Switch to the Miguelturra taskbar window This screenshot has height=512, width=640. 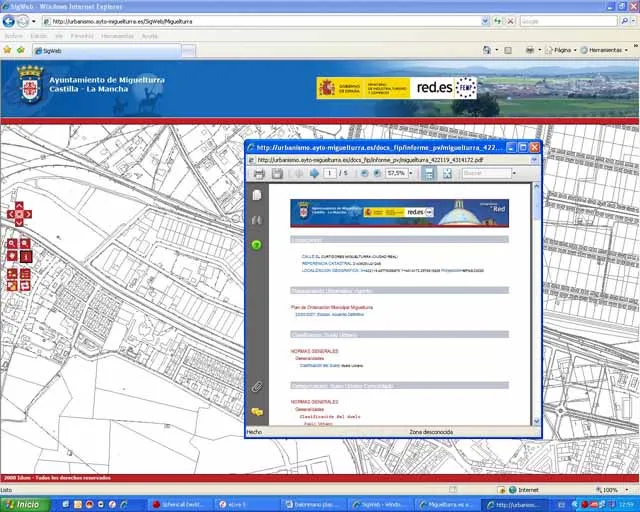click(448, 505)
